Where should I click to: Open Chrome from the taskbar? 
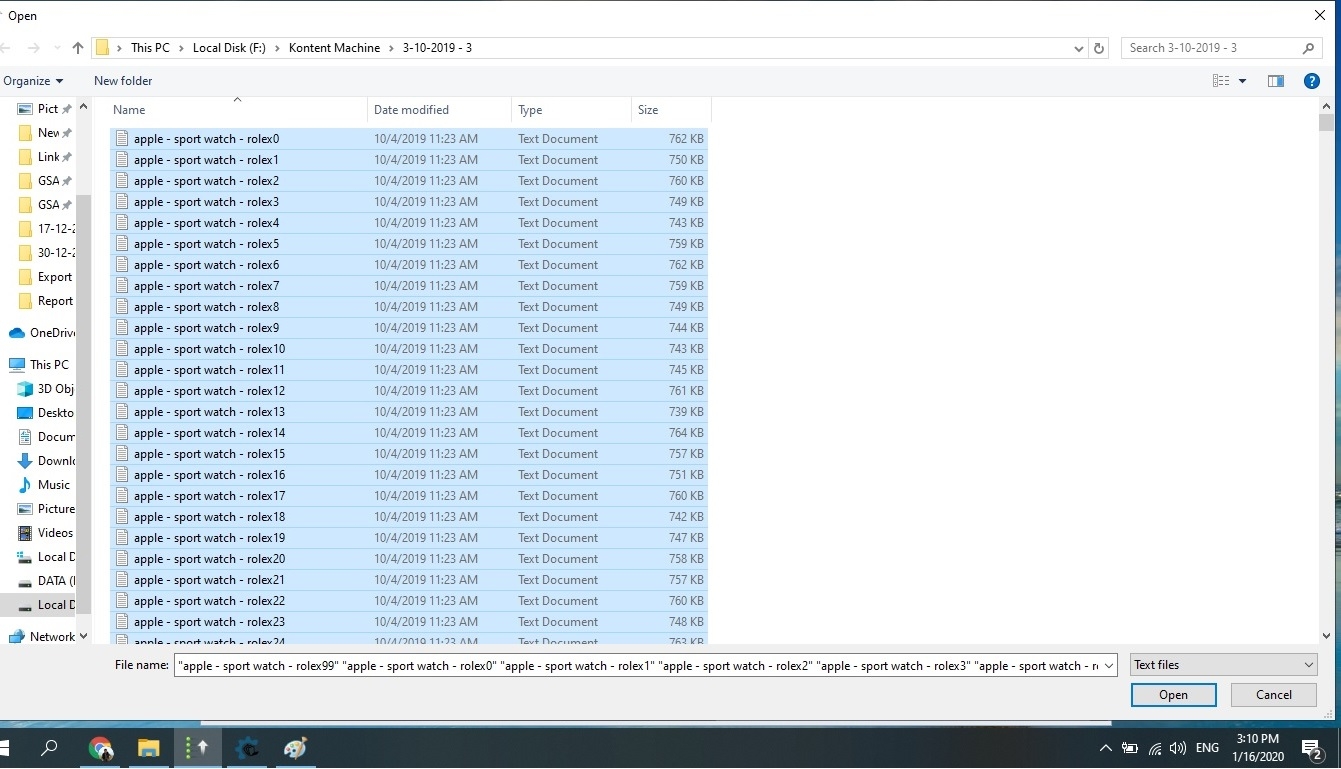[x=99, y=747]
